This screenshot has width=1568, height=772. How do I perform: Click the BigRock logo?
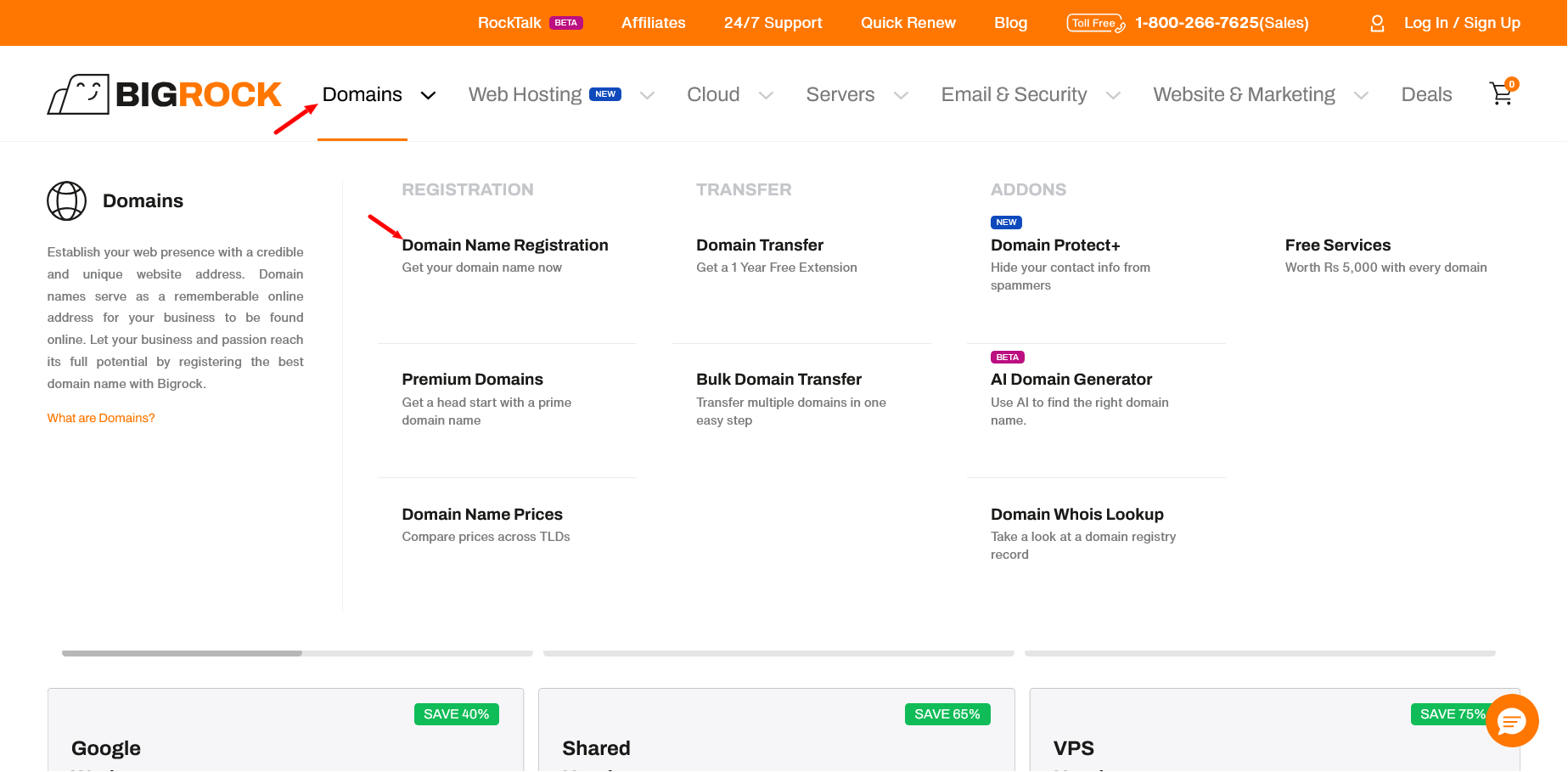[164, 94]
